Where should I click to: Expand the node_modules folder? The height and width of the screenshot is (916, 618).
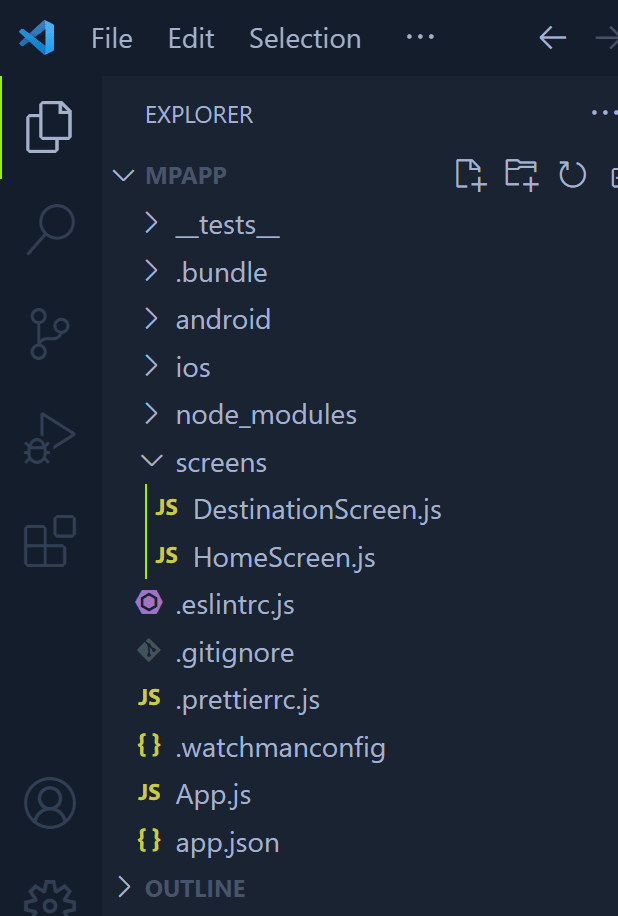266,414
